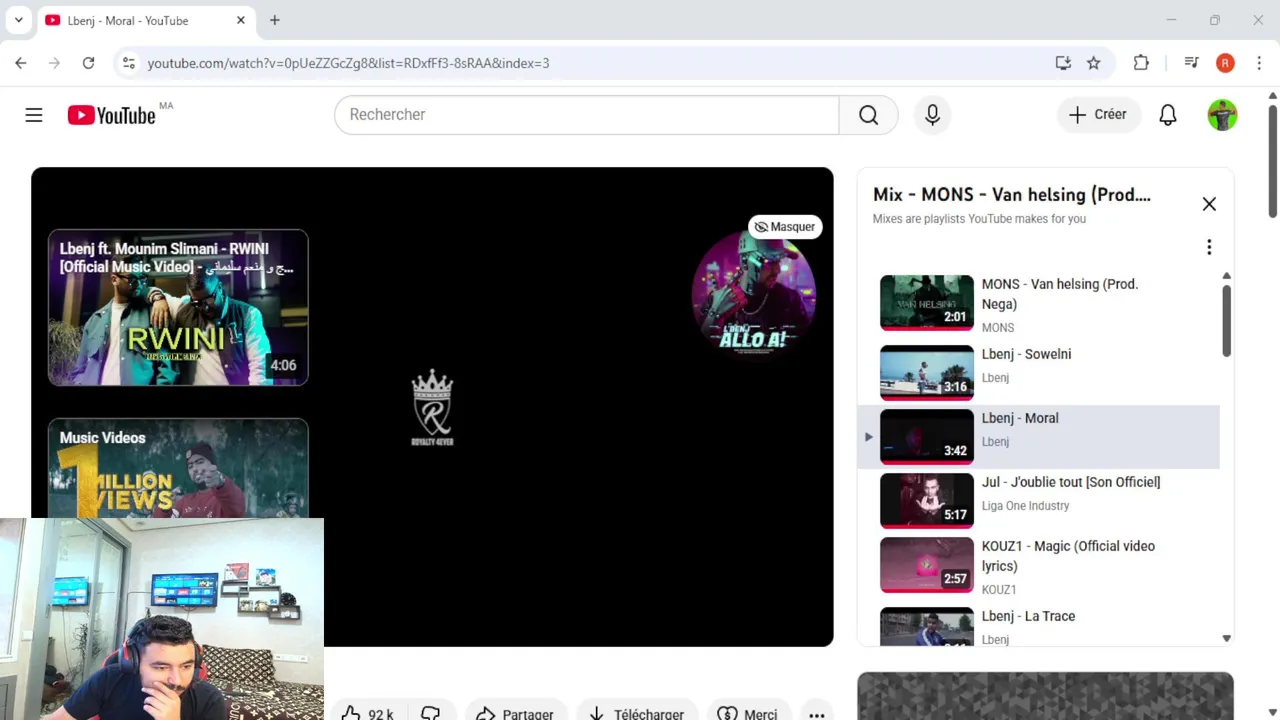
Task: Click the J'oublie tout thumbnail
Action: pyautogui.click(x=926, y=501)
